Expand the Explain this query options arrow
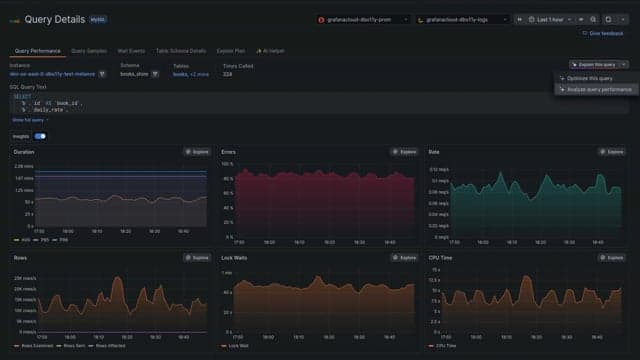This screenshot has width=640, height=360. (x=624, y=65)
